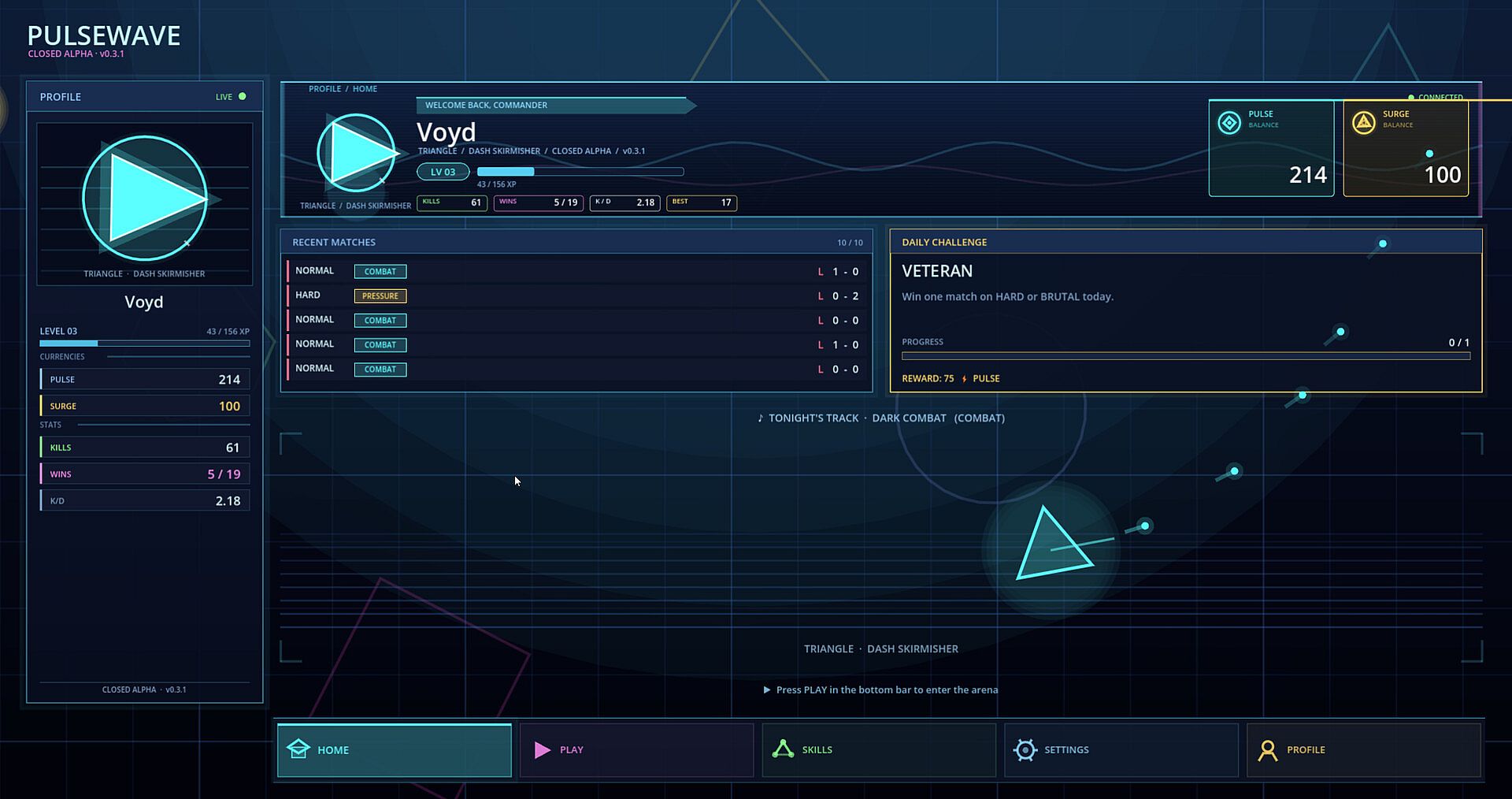Click Voyd name in sidebar profile
Screen dimensions: 1512x799
pos(144,302)
